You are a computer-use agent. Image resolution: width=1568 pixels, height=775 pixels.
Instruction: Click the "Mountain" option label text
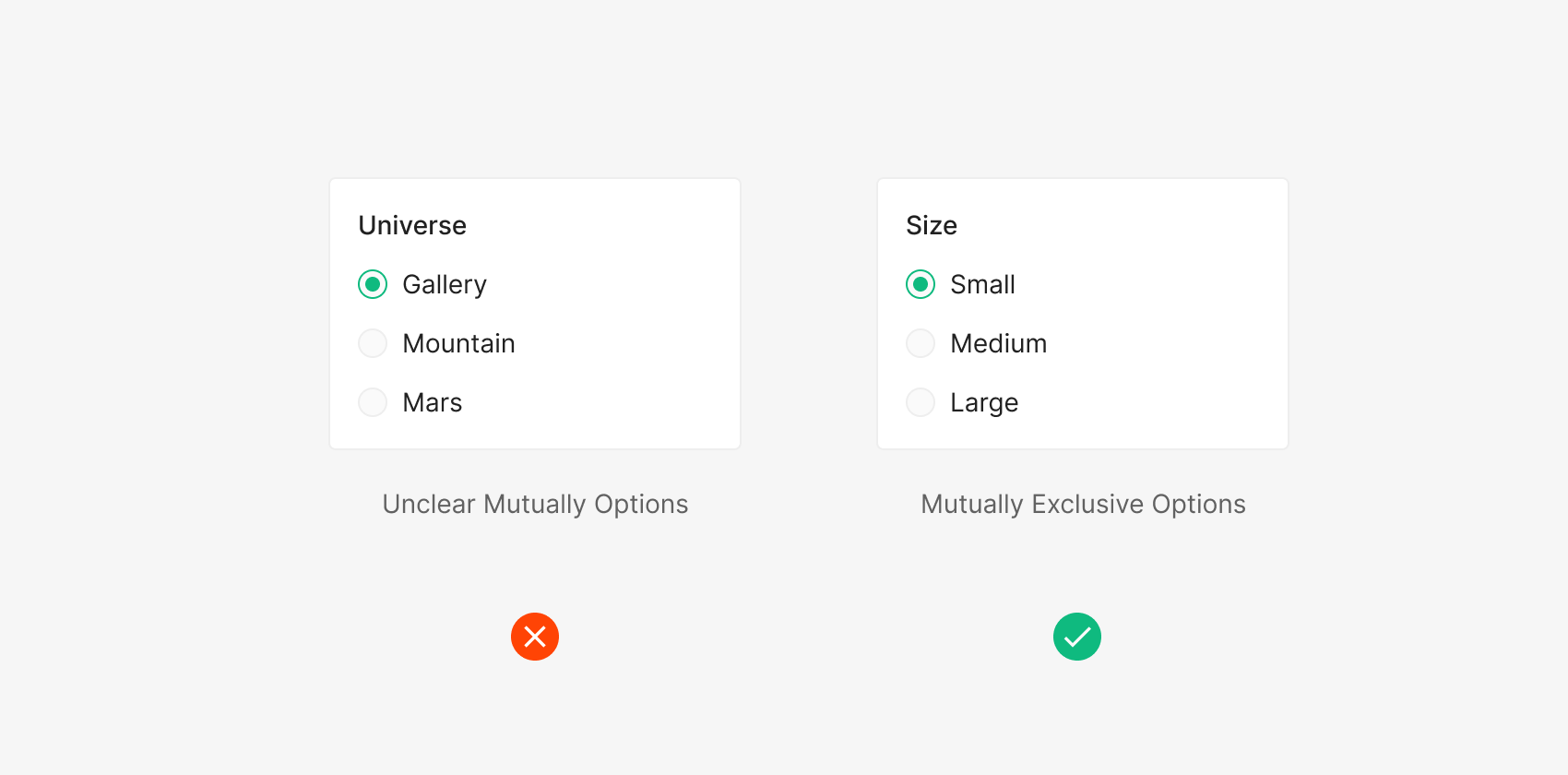(458, 343)
